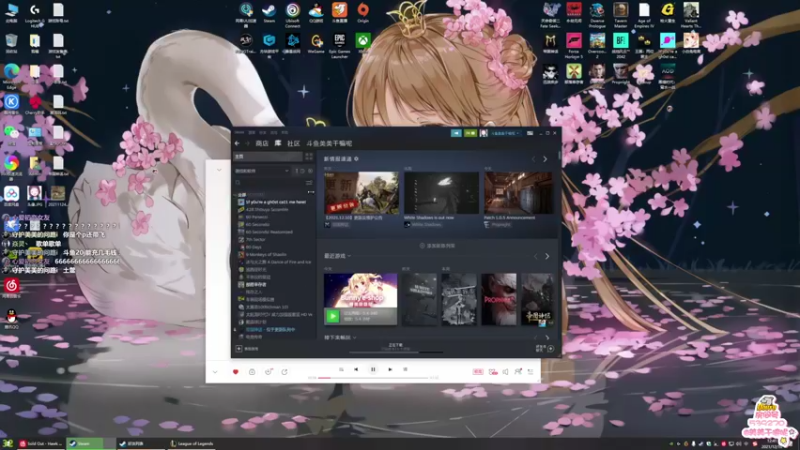Click the green friends button in Steam's header

[470, 133]
